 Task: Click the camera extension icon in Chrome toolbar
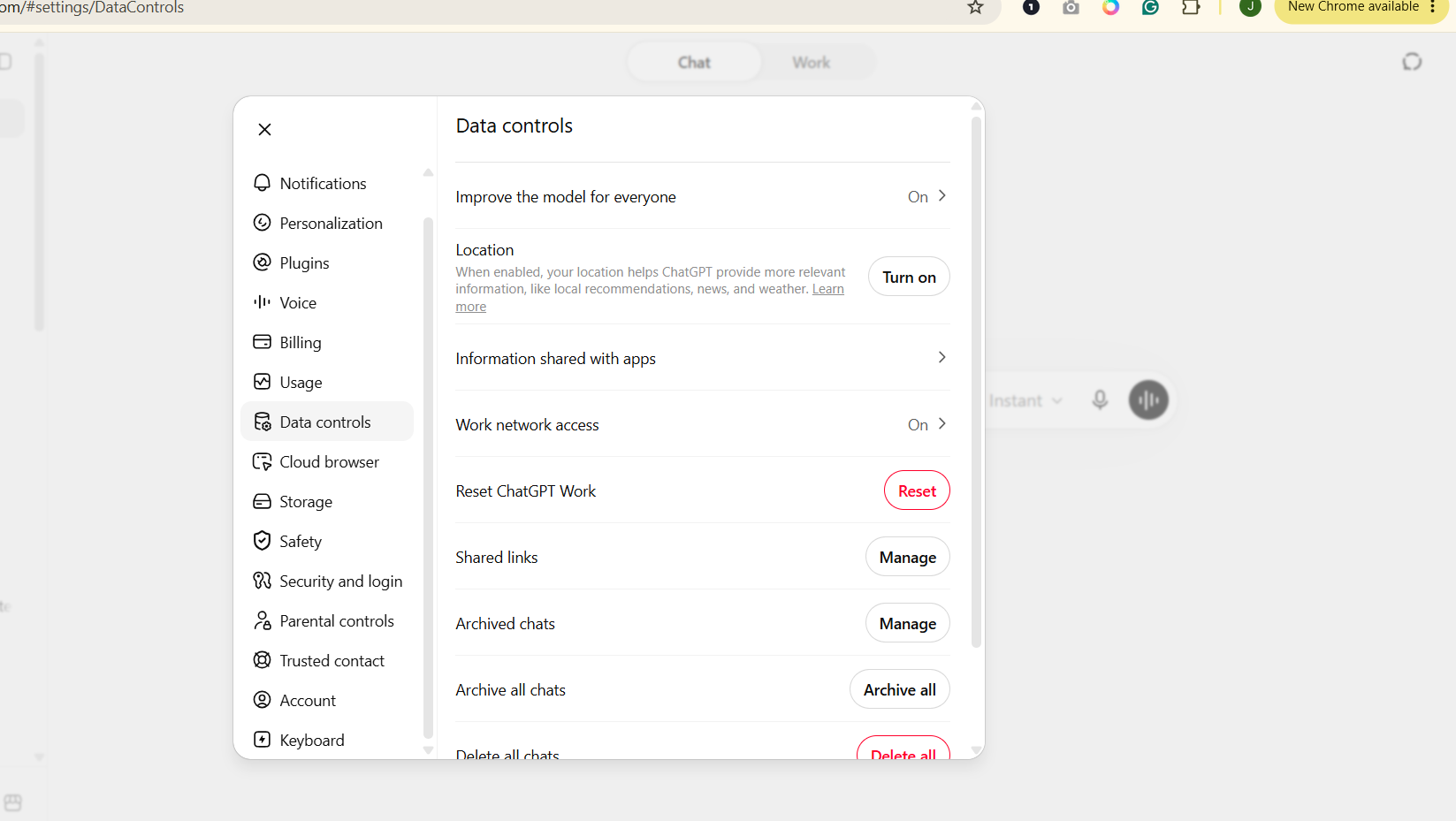coord(1071,7)
